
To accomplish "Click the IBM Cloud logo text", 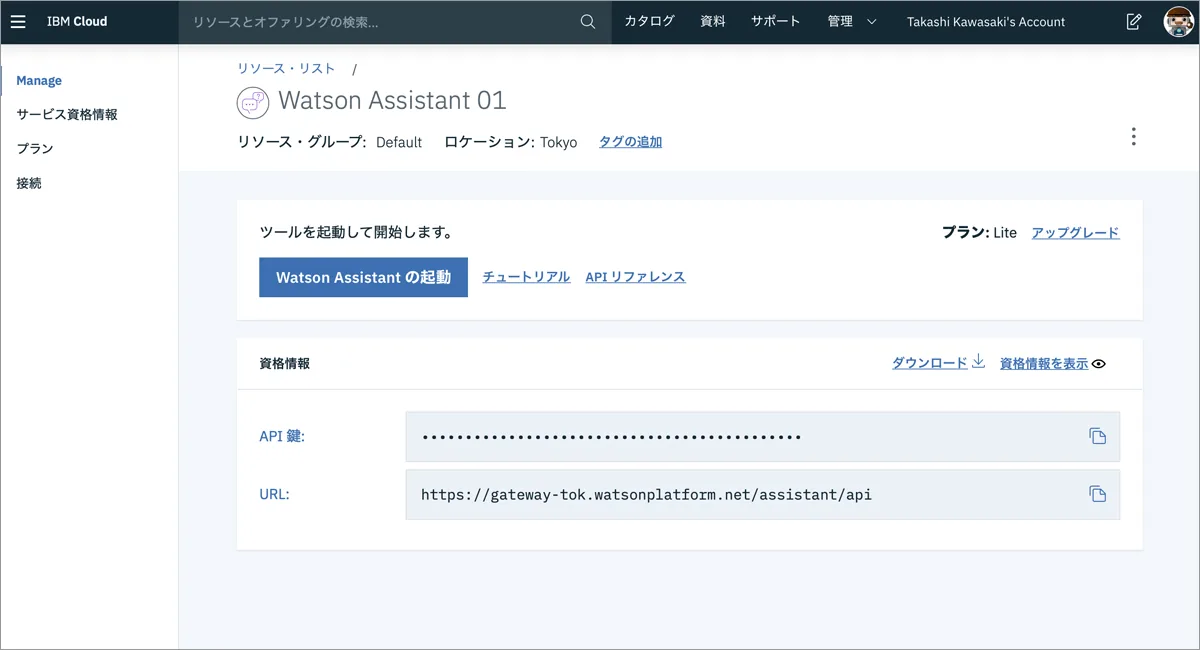I will pyautogui.click(x=77, y=21).
